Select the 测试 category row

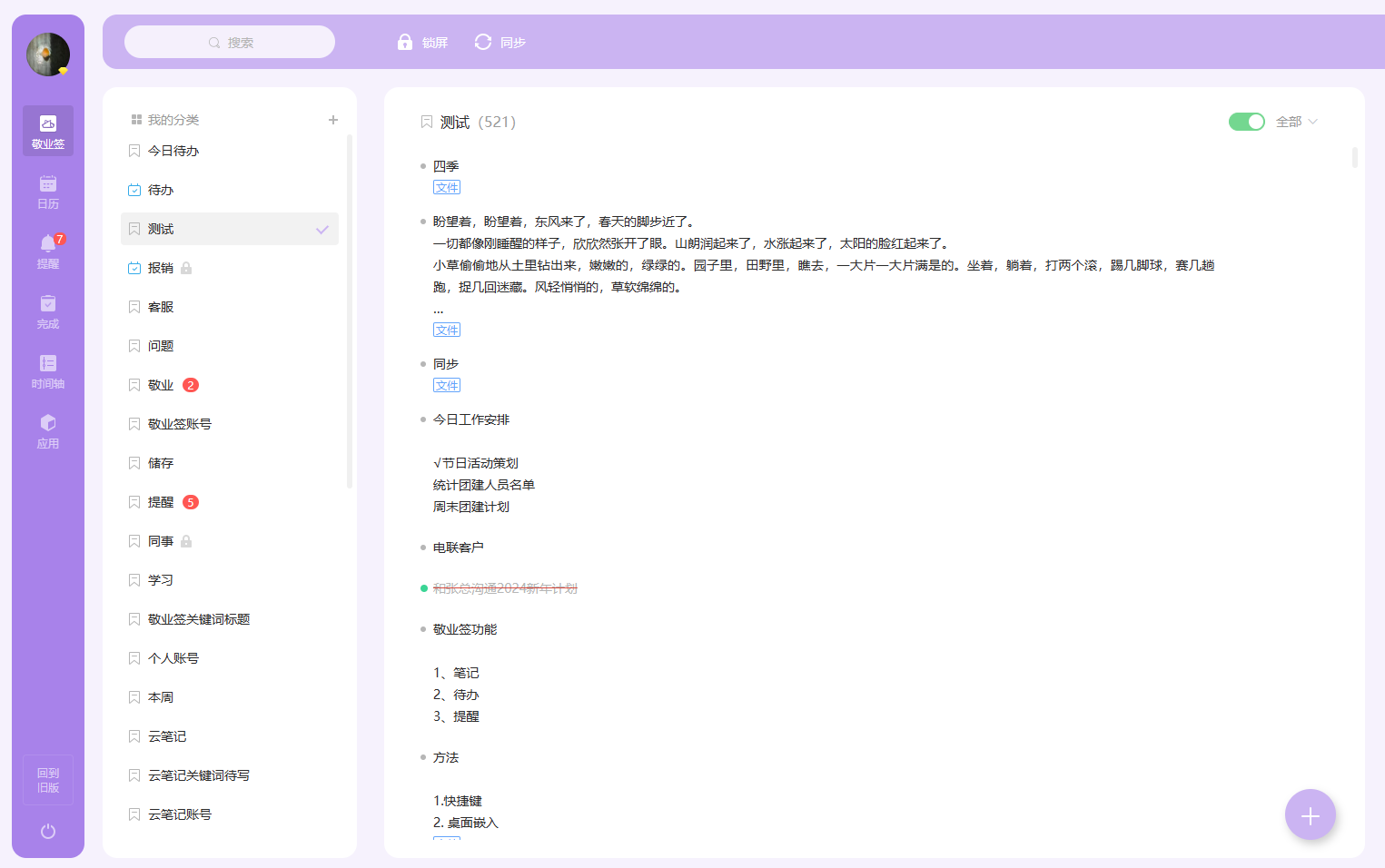pos(230,229)
